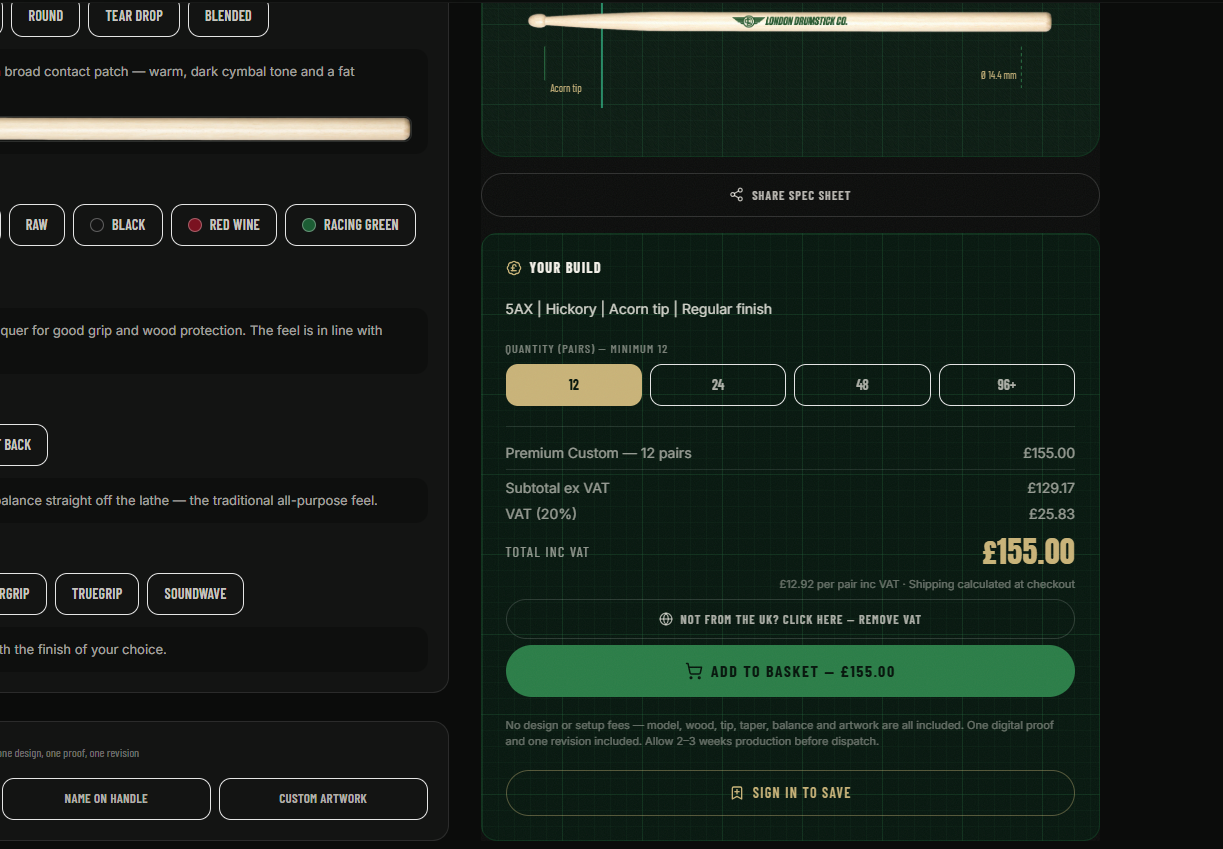Viewport: 1223px width, 849px height.
Task: Choose the Truegrip grip option
Action: coord(97,594)
